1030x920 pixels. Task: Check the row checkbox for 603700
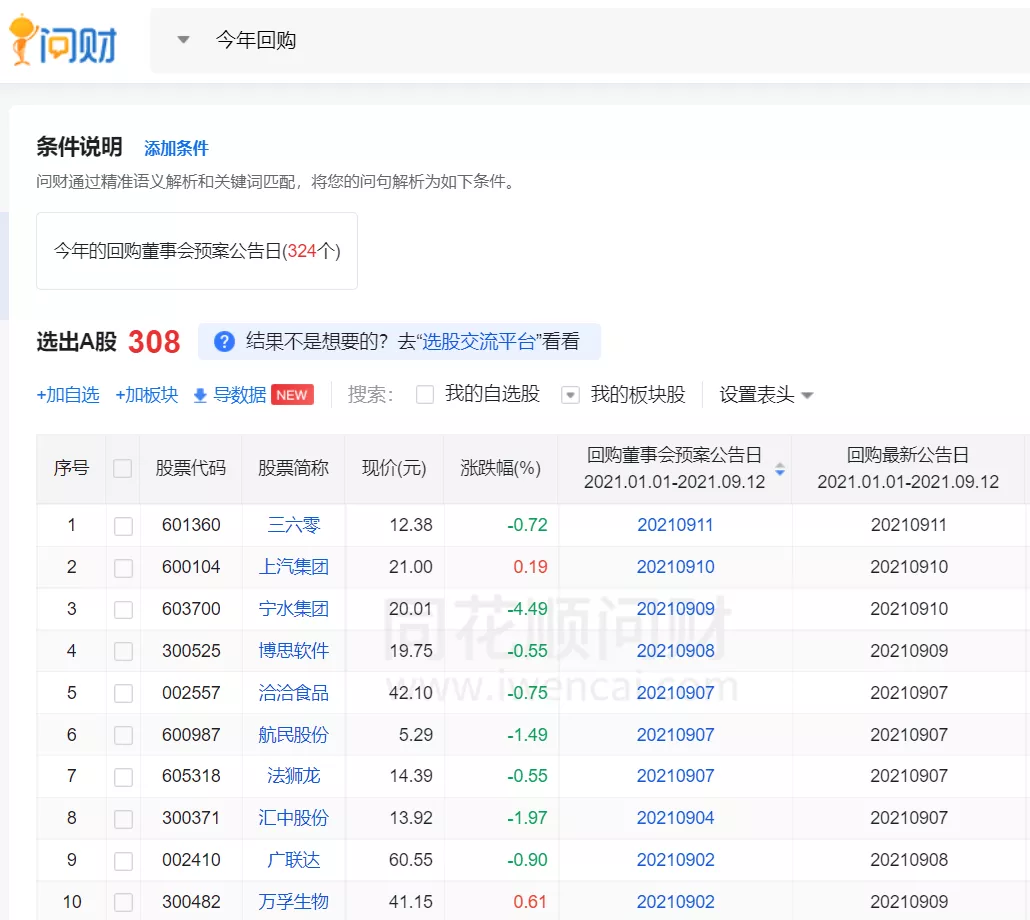pos(123,610)
